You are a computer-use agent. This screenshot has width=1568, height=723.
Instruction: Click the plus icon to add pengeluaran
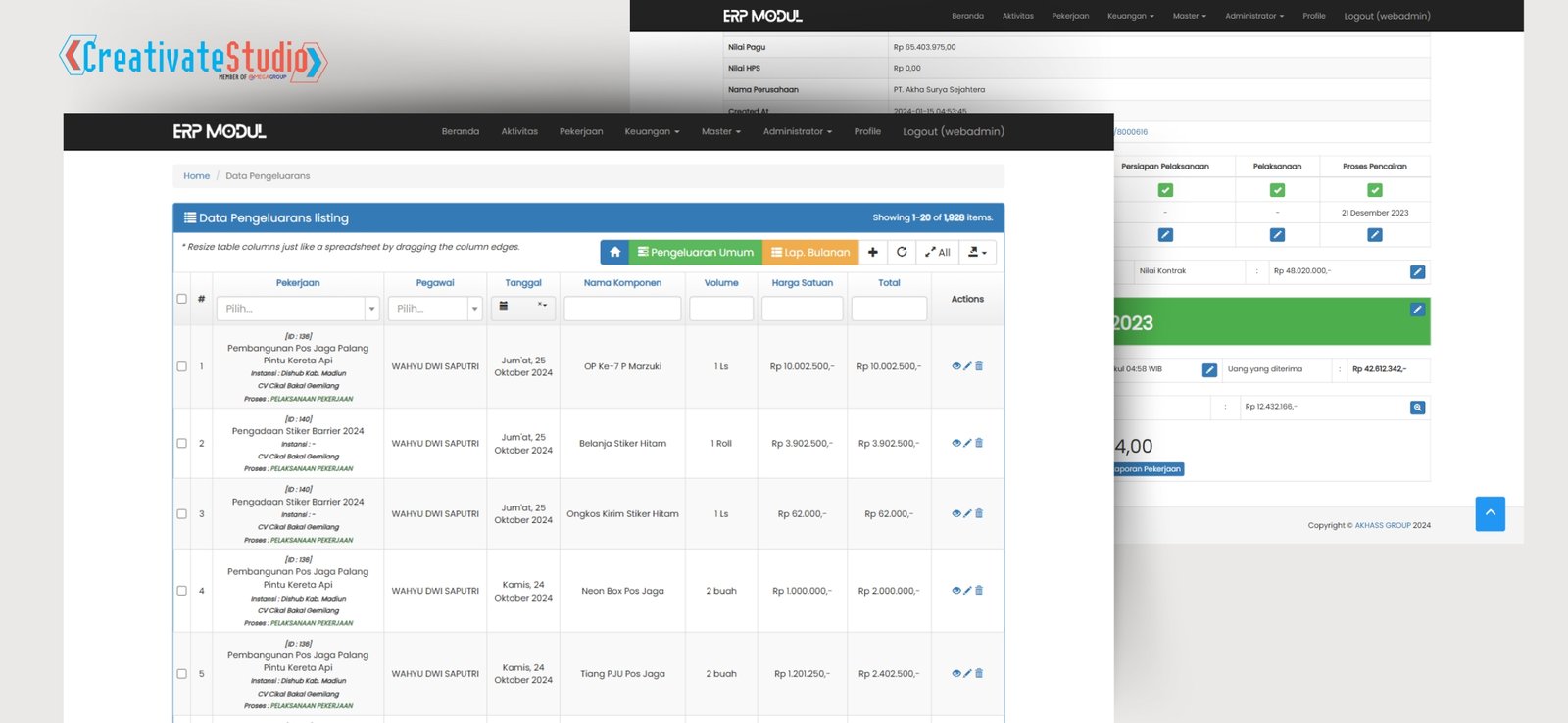click(x=873, y=253)
